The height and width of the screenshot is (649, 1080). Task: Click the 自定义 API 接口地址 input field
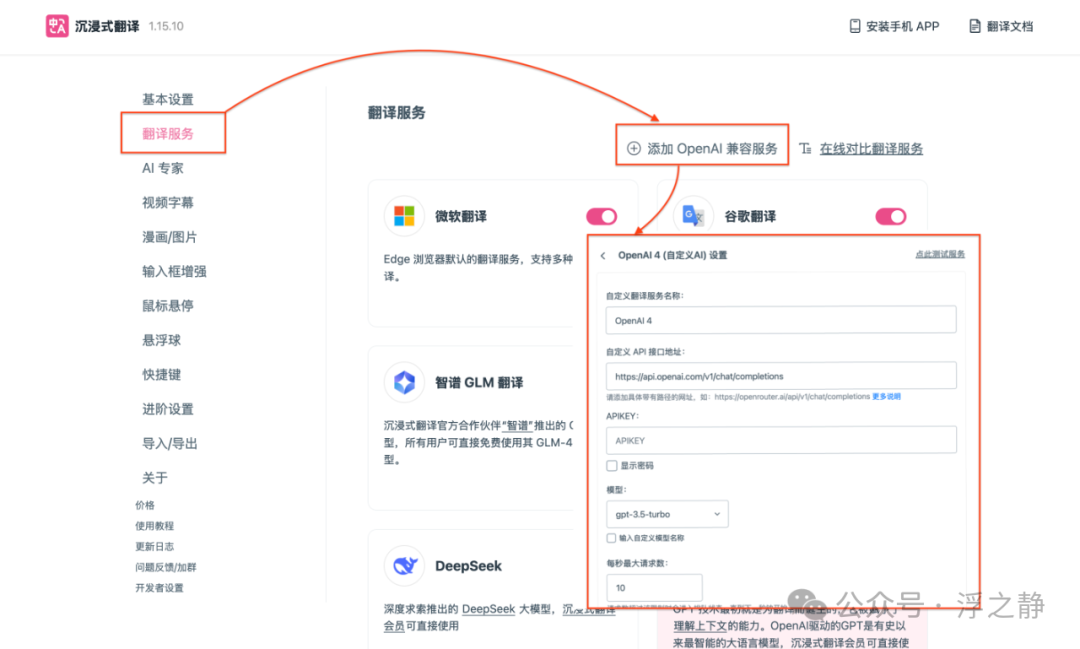pos(781,376)
